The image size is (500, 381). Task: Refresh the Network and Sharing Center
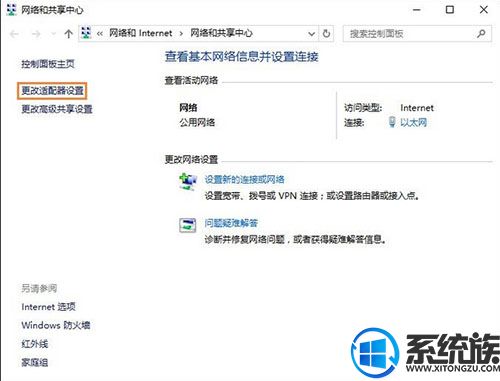click(x=326, y=34)
